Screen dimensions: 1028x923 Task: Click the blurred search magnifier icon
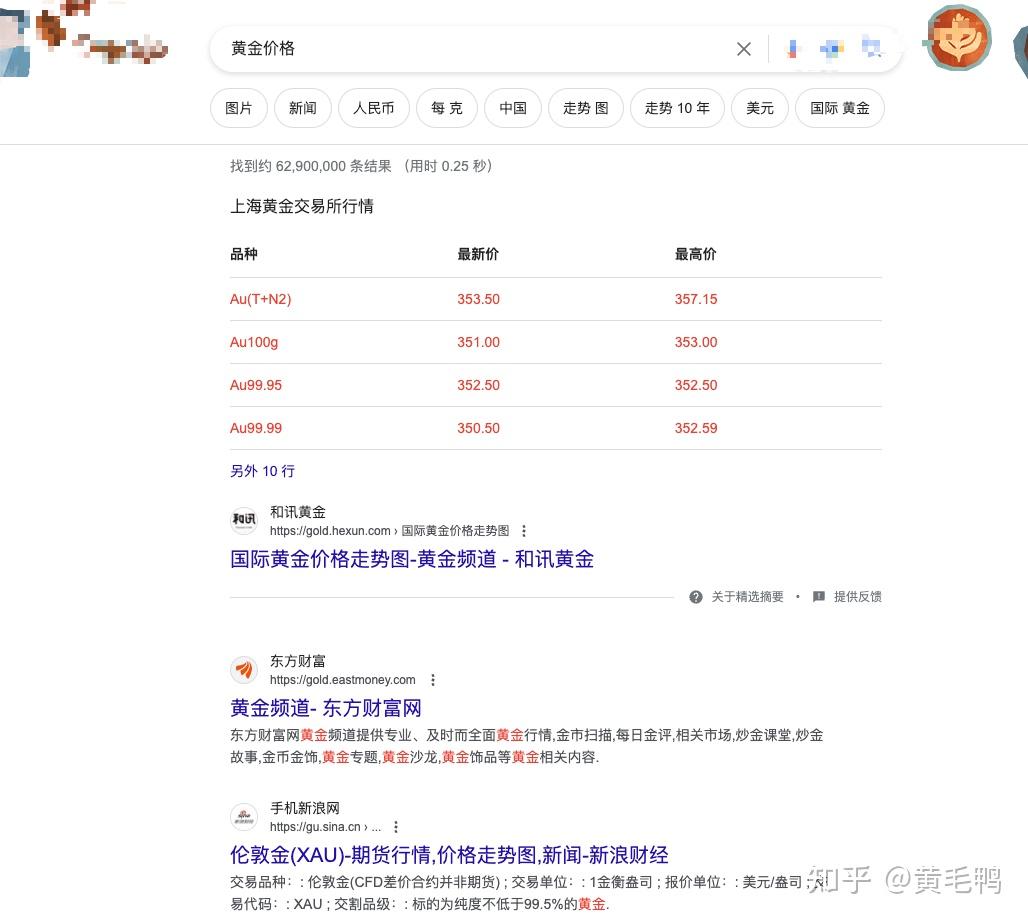871,48
